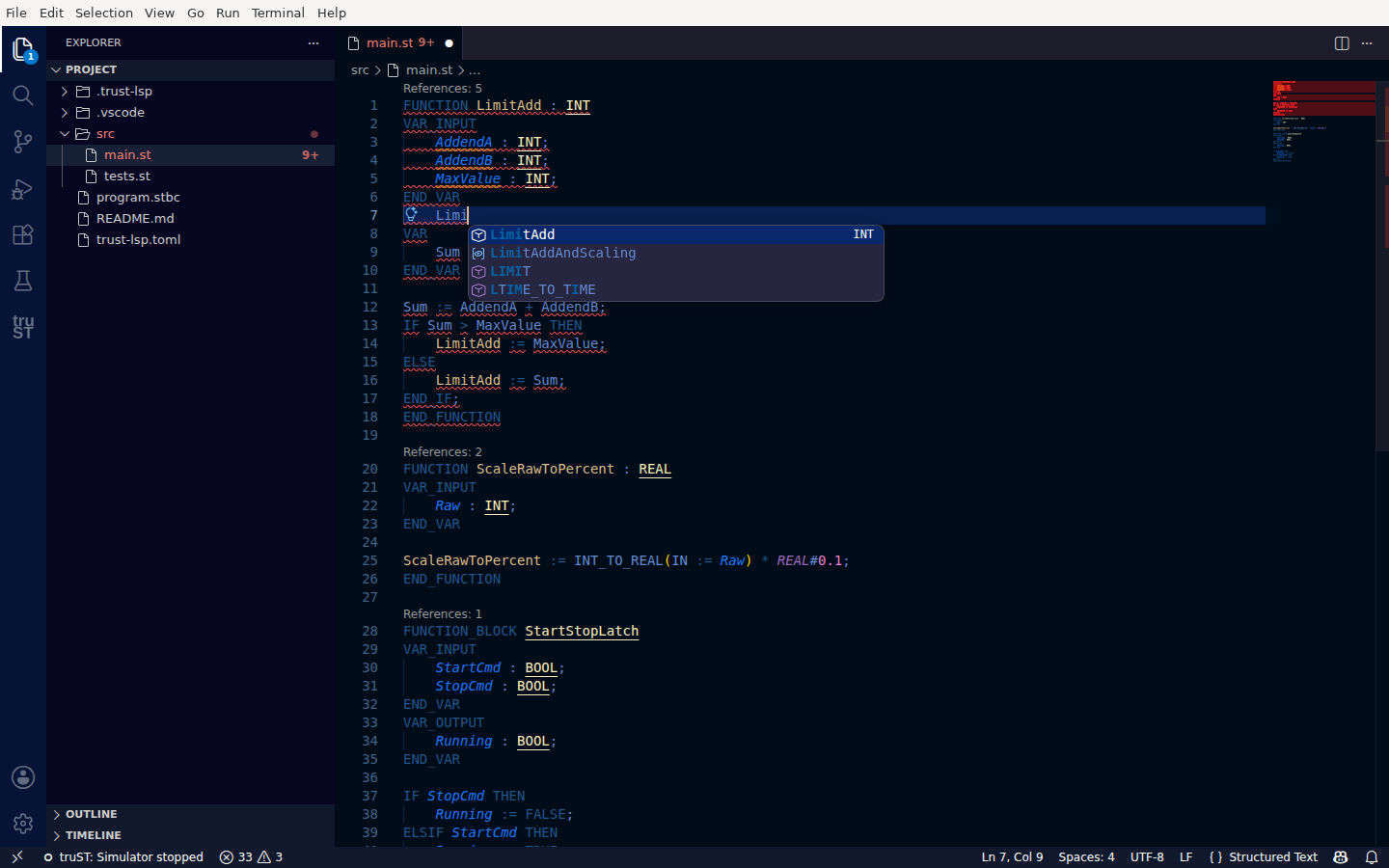Viewport: 1389px width, 868px height.
Task: Open the Source Control view icon
Action: coord(23,142)
